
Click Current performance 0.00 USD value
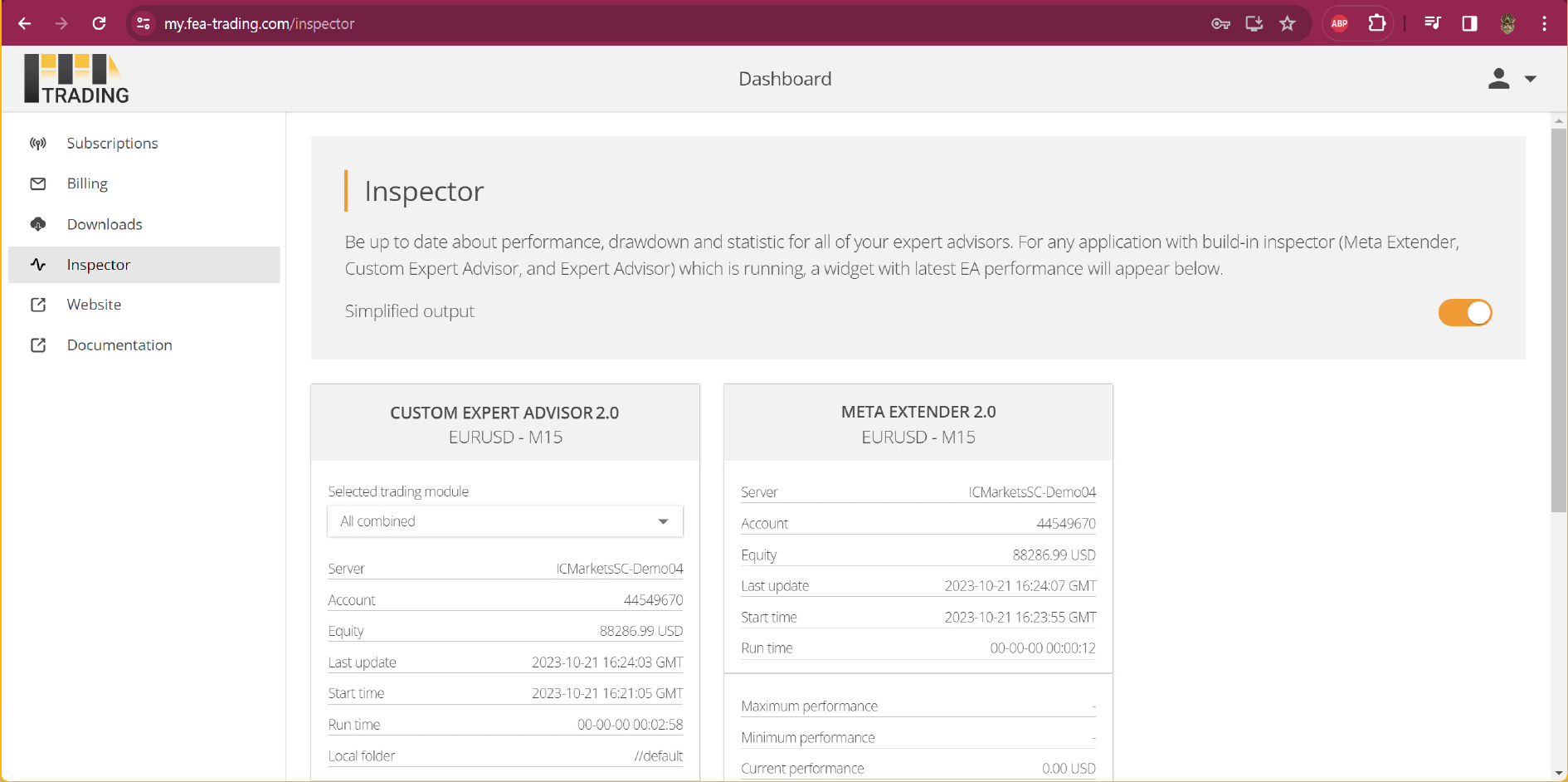tap(1069, 769)
